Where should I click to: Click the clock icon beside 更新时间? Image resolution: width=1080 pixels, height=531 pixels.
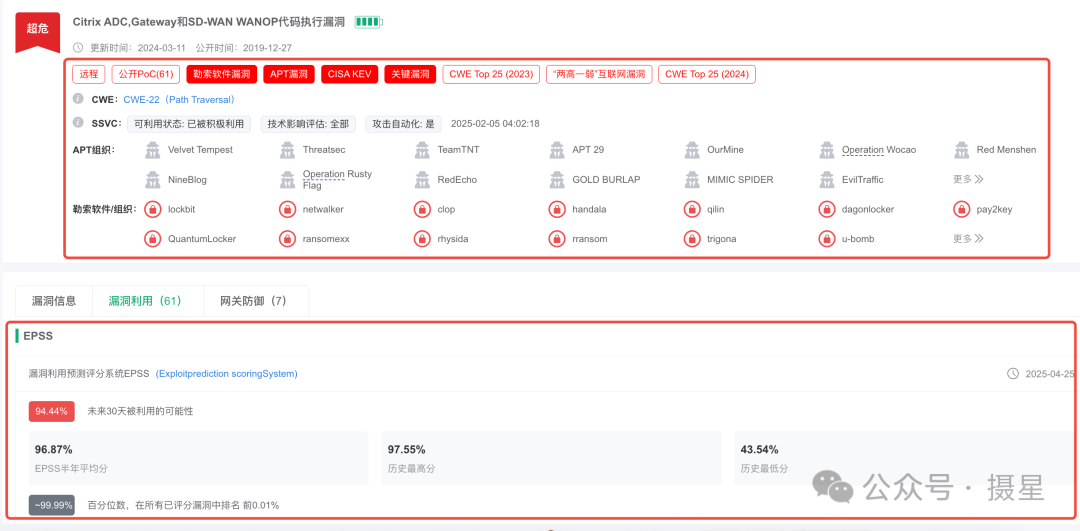click(78, 48)
